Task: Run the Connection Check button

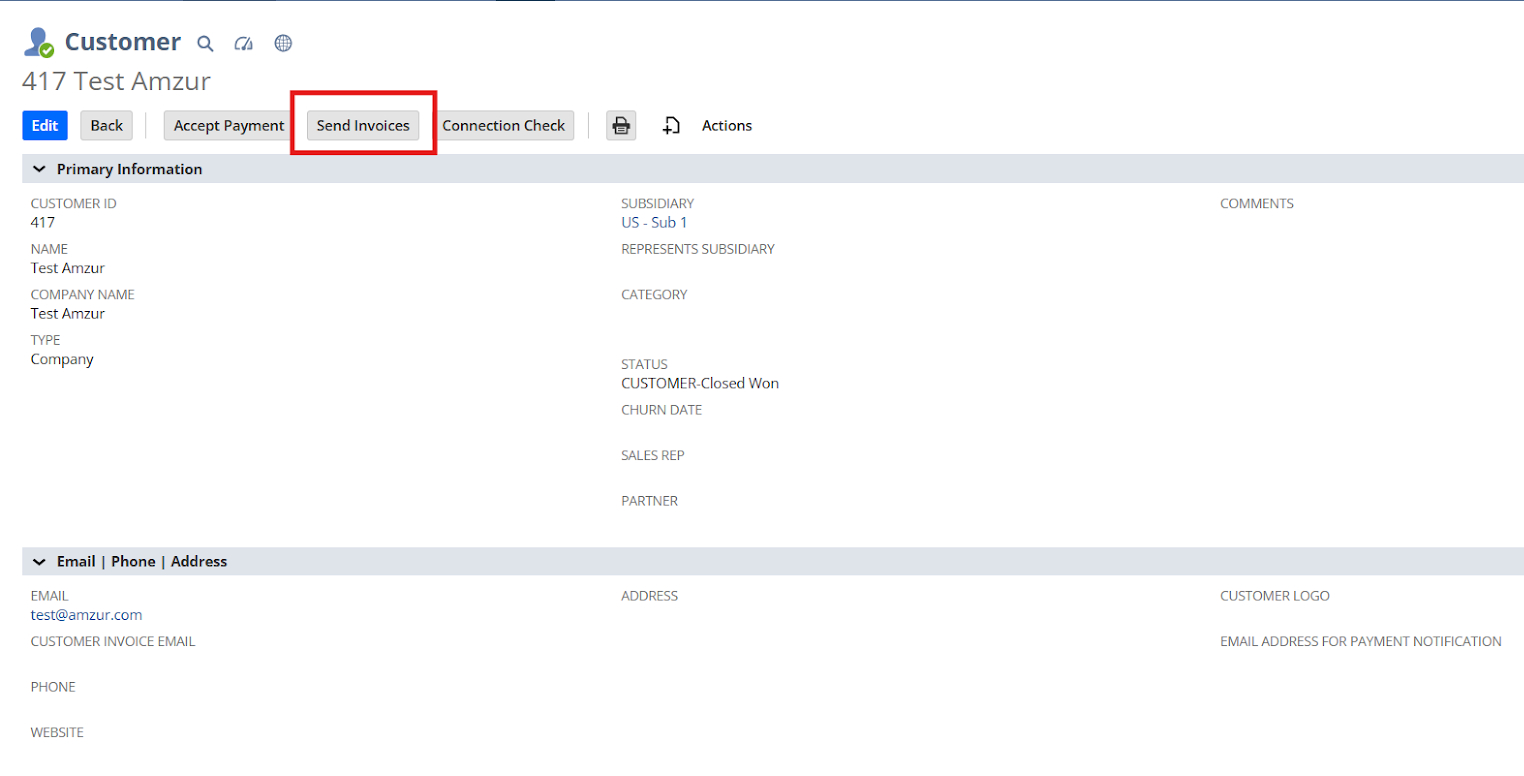Action: 504,126
